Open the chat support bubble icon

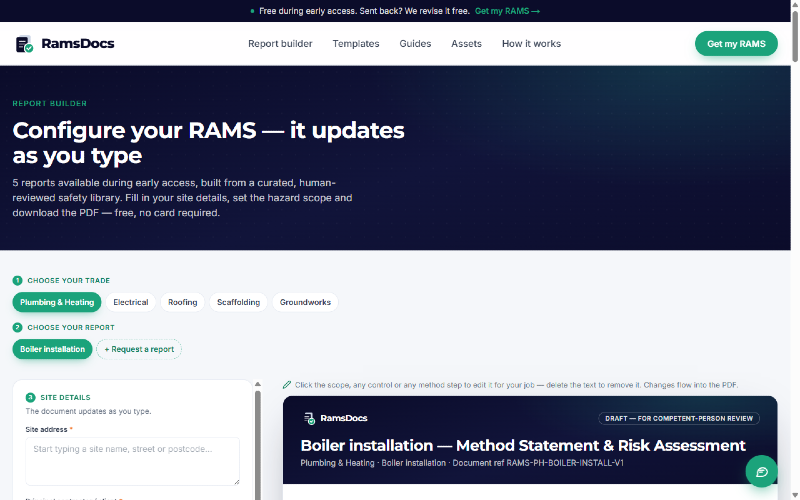761,471
